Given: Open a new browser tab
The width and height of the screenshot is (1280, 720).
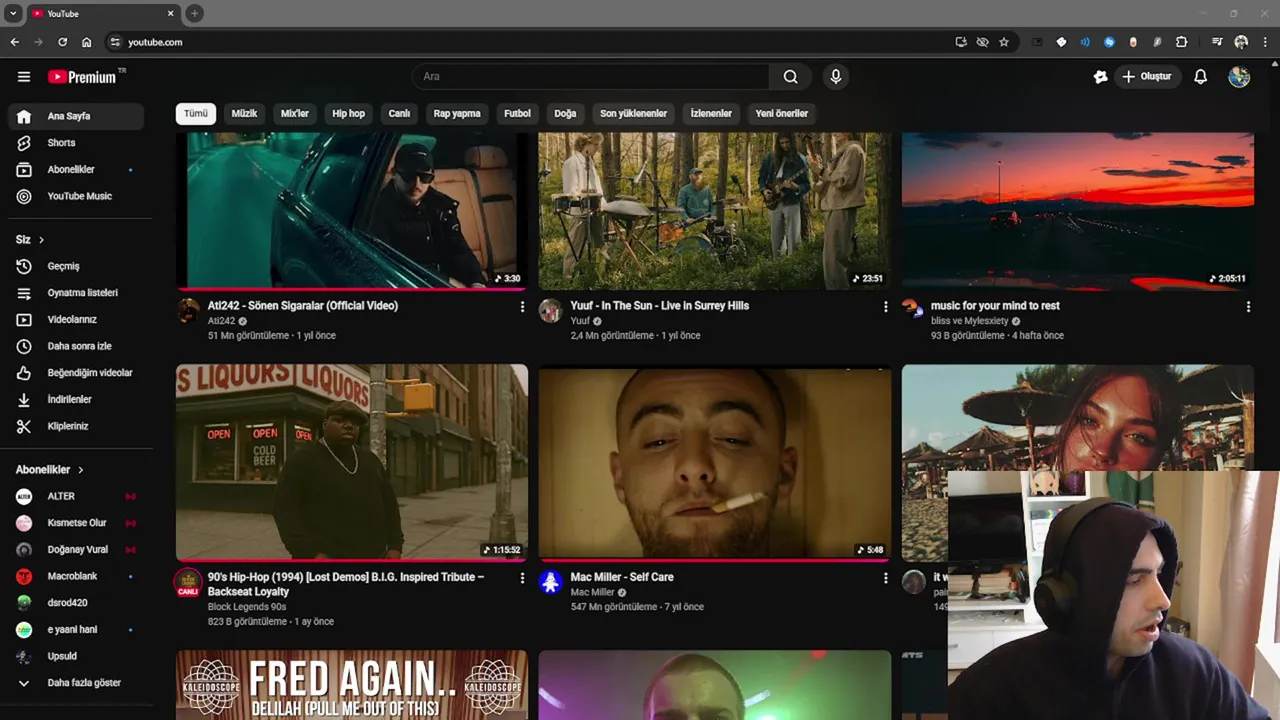Looking at the screenshot, I should [x=194, y=13].
